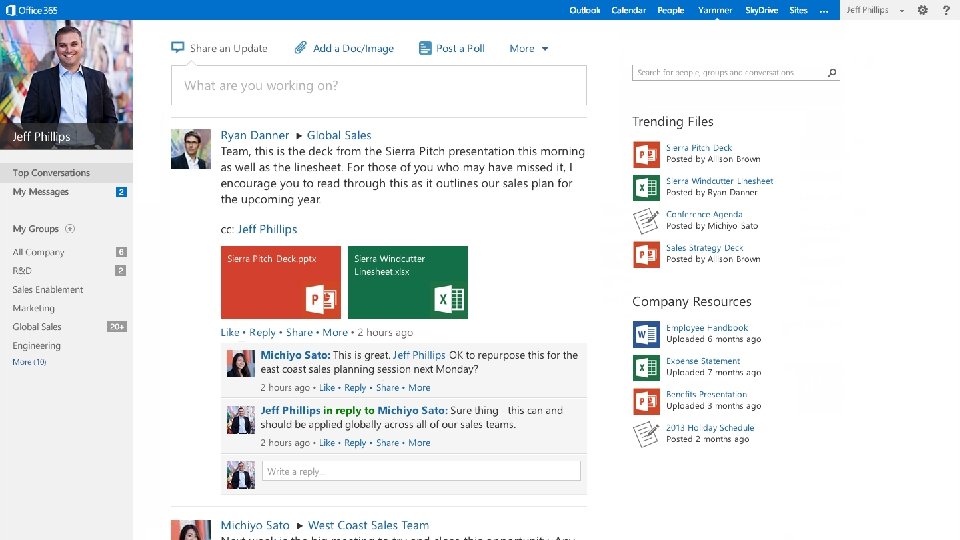Screen dimensions: 960x540
Task: Open the ellipsis overflow menu in top navigation
Action: point(824,10)
